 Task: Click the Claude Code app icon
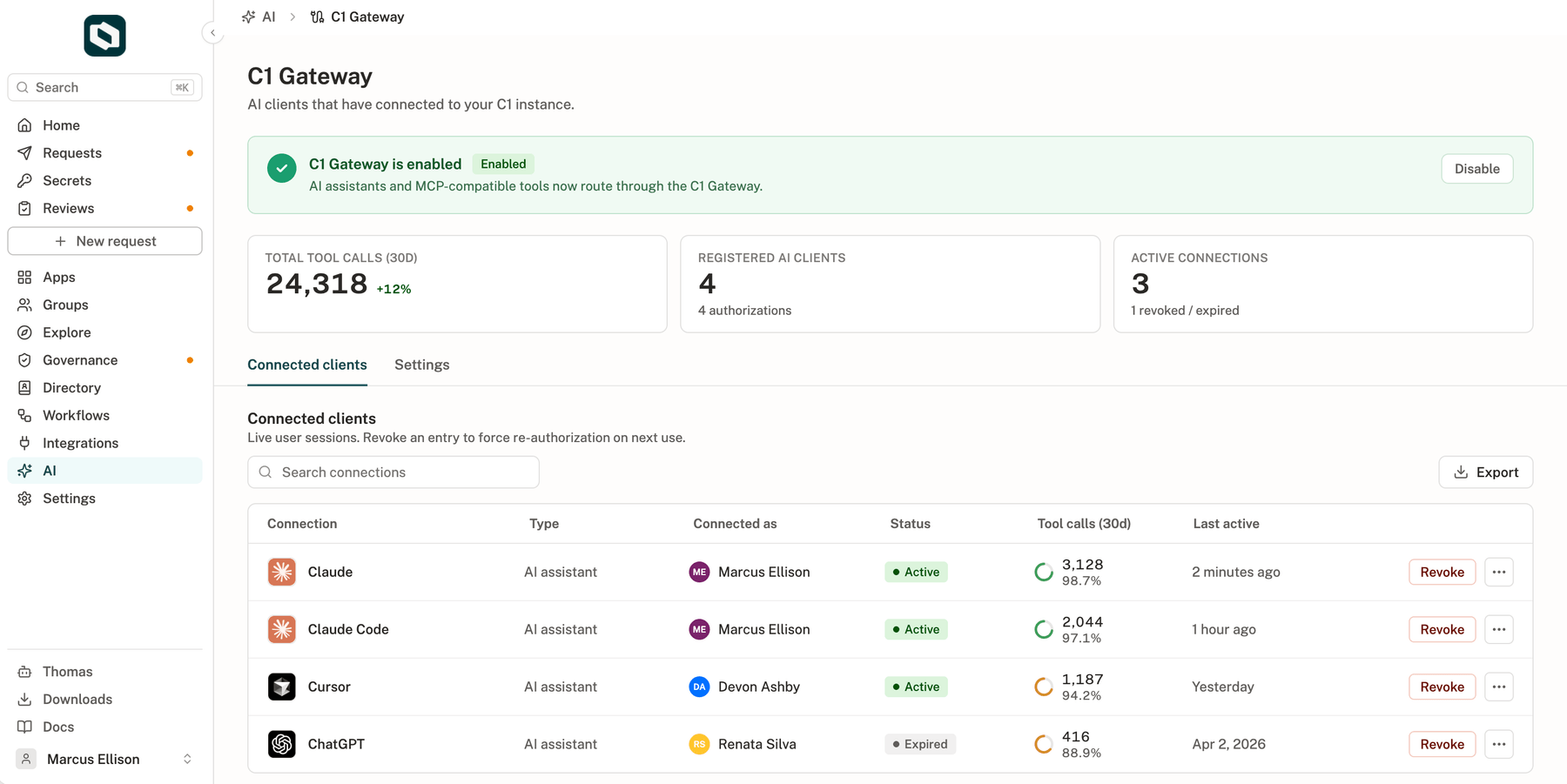pyautogui.click(x=281, y=630)
